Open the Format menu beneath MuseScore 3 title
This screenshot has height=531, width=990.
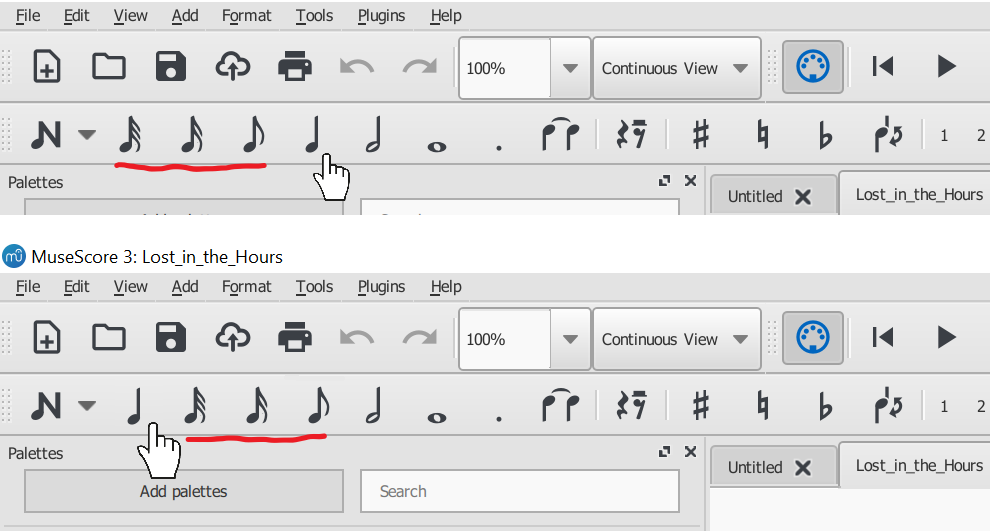246,287
